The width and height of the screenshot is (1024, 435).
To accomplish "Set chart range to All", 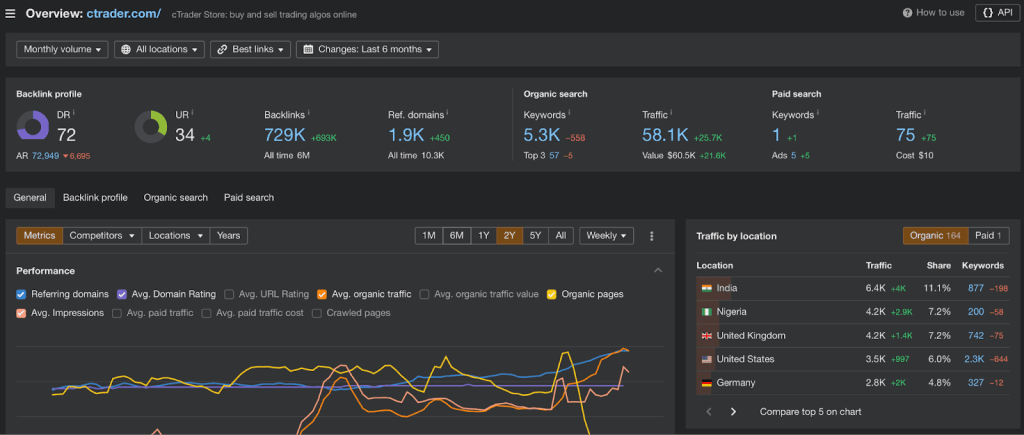I will [x=561, y=236].
